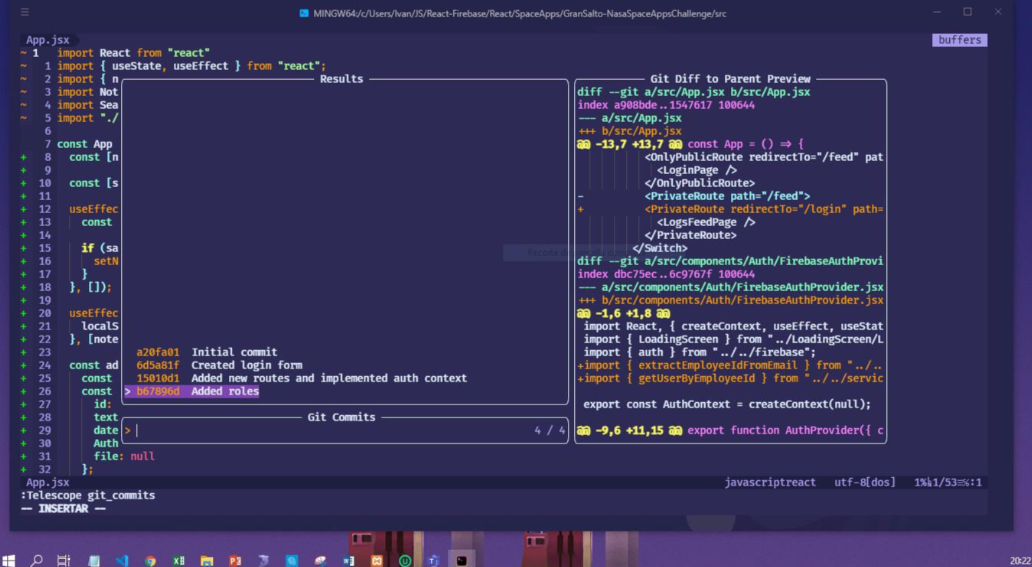Open Windows search from the taskbar
Viewport: 1032px width, 567px height.
[x=37, y=560]
